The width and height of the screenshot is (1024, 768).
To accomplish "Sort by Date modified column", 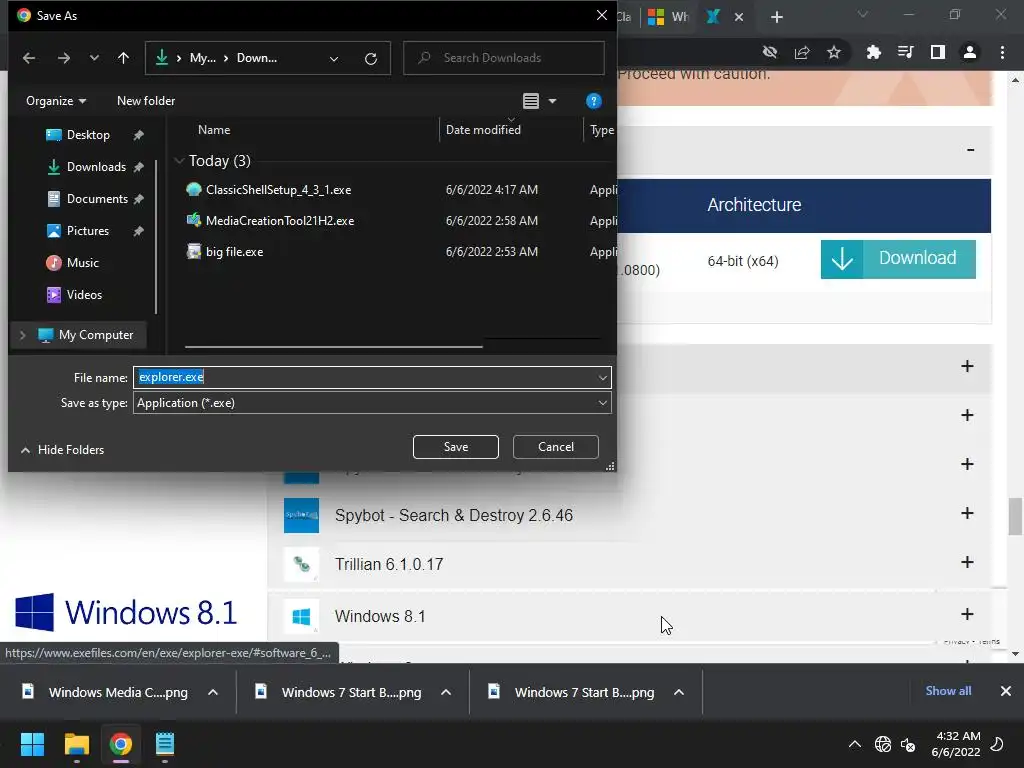I will tap(483, 130).
